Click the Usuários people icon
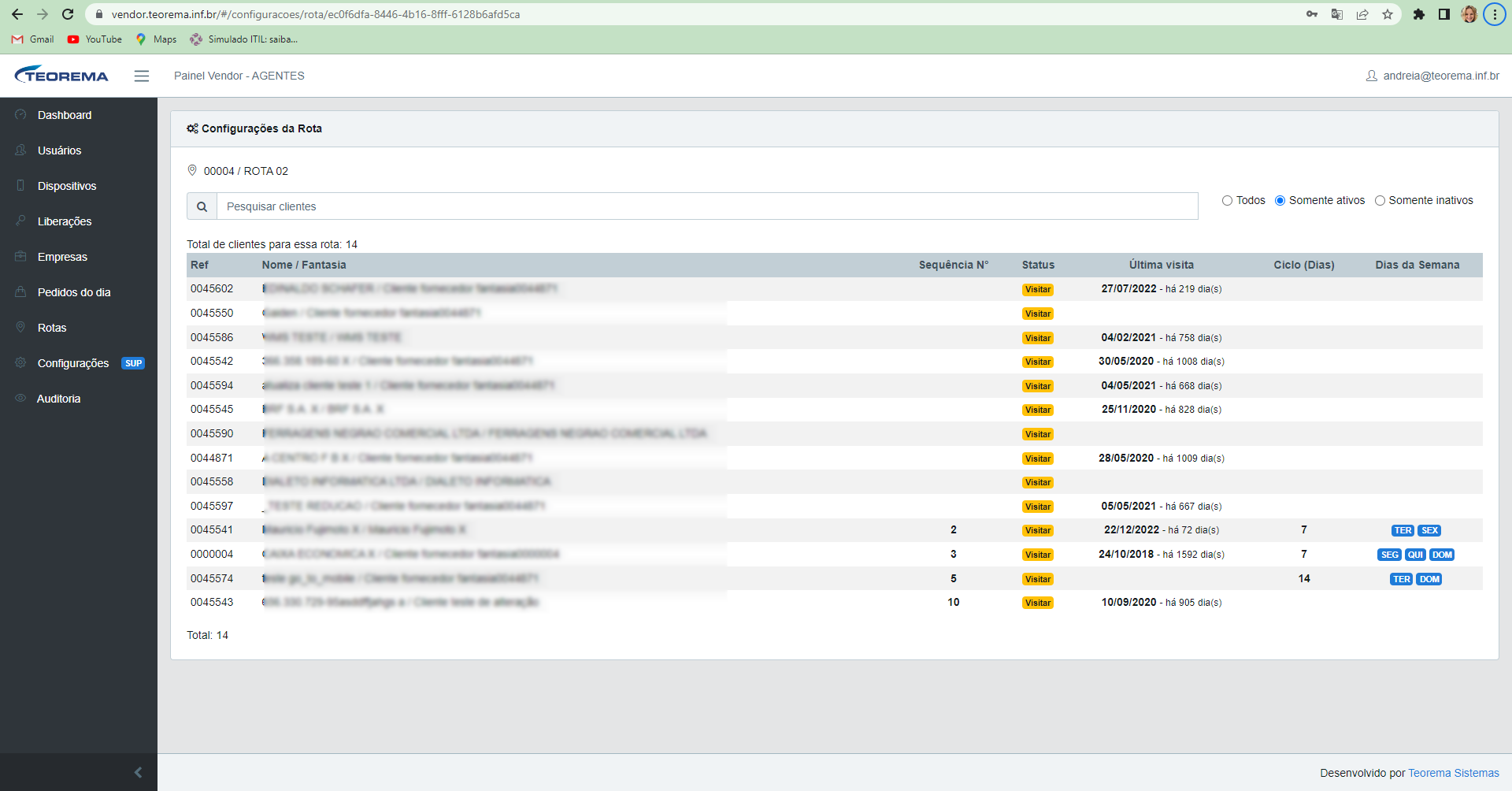 point(20,150)
